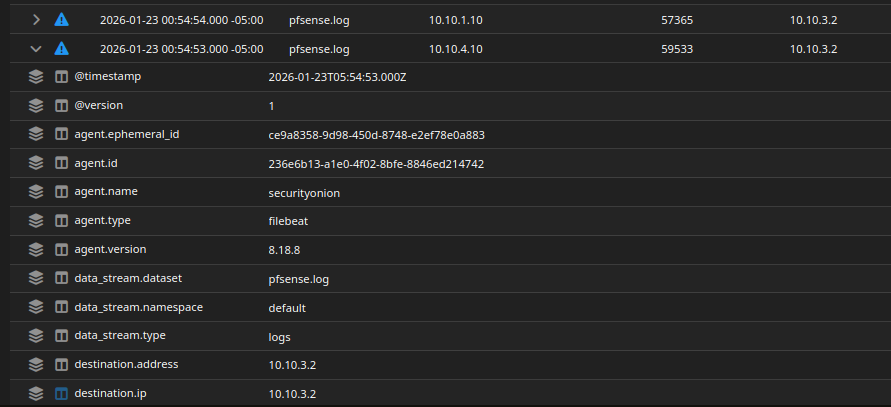
Task: Toggle the column icon for destination.ip
Action: [61, 394]
